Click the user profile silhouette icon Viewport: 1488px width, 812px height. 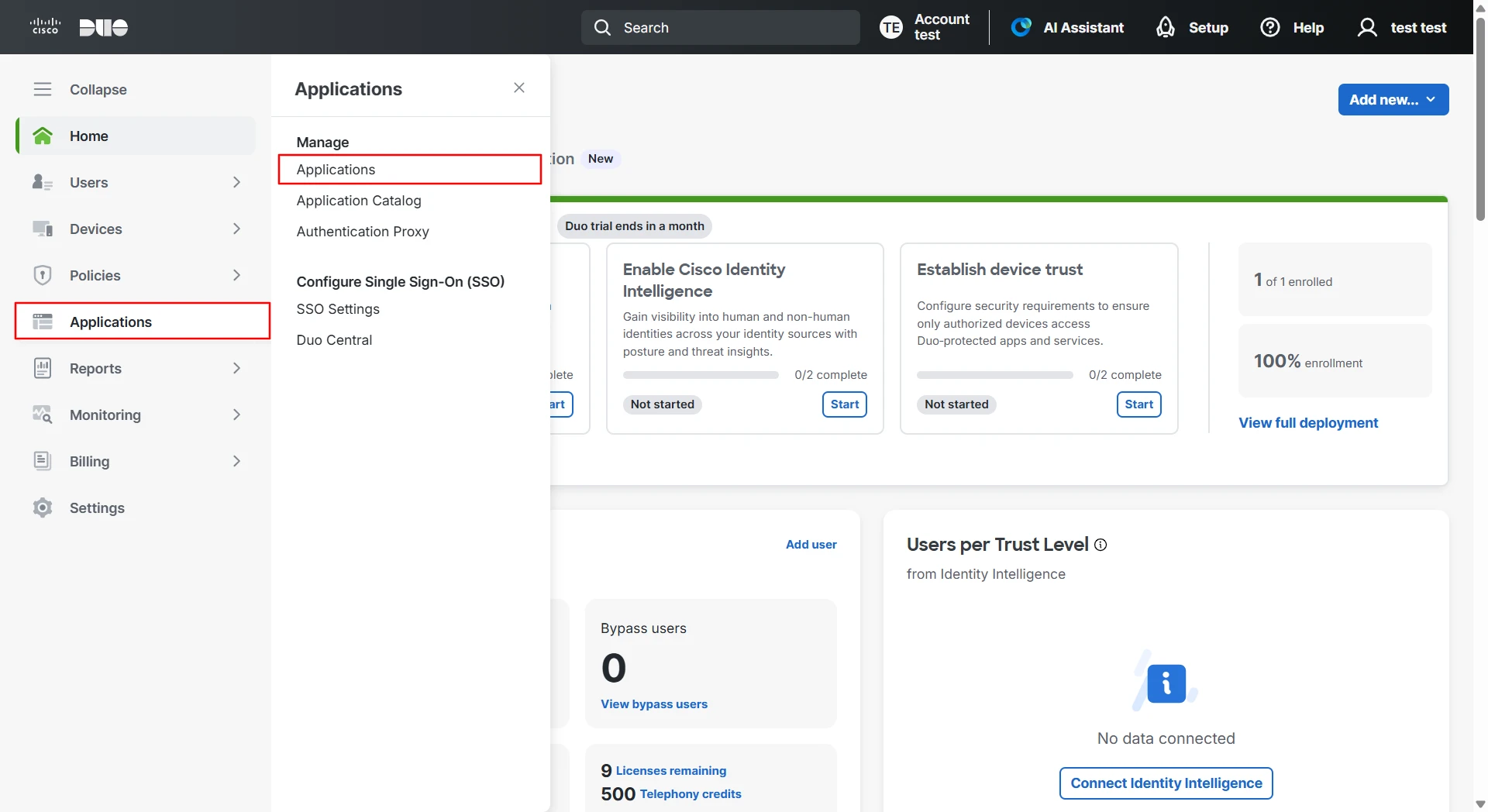tap(1368, 28)
